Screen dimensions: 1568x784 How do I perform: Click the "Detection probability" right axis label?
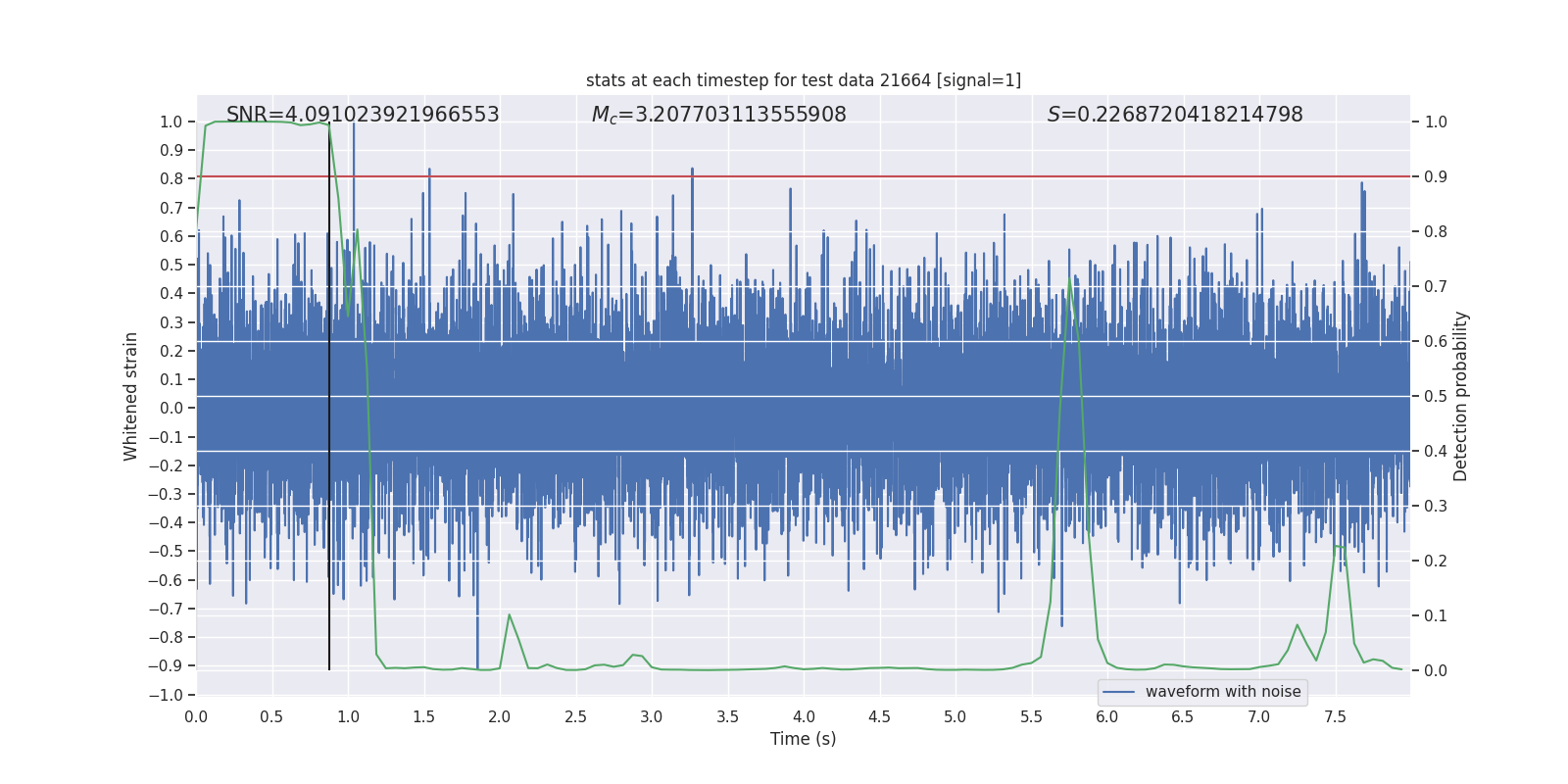point(1460,396)
